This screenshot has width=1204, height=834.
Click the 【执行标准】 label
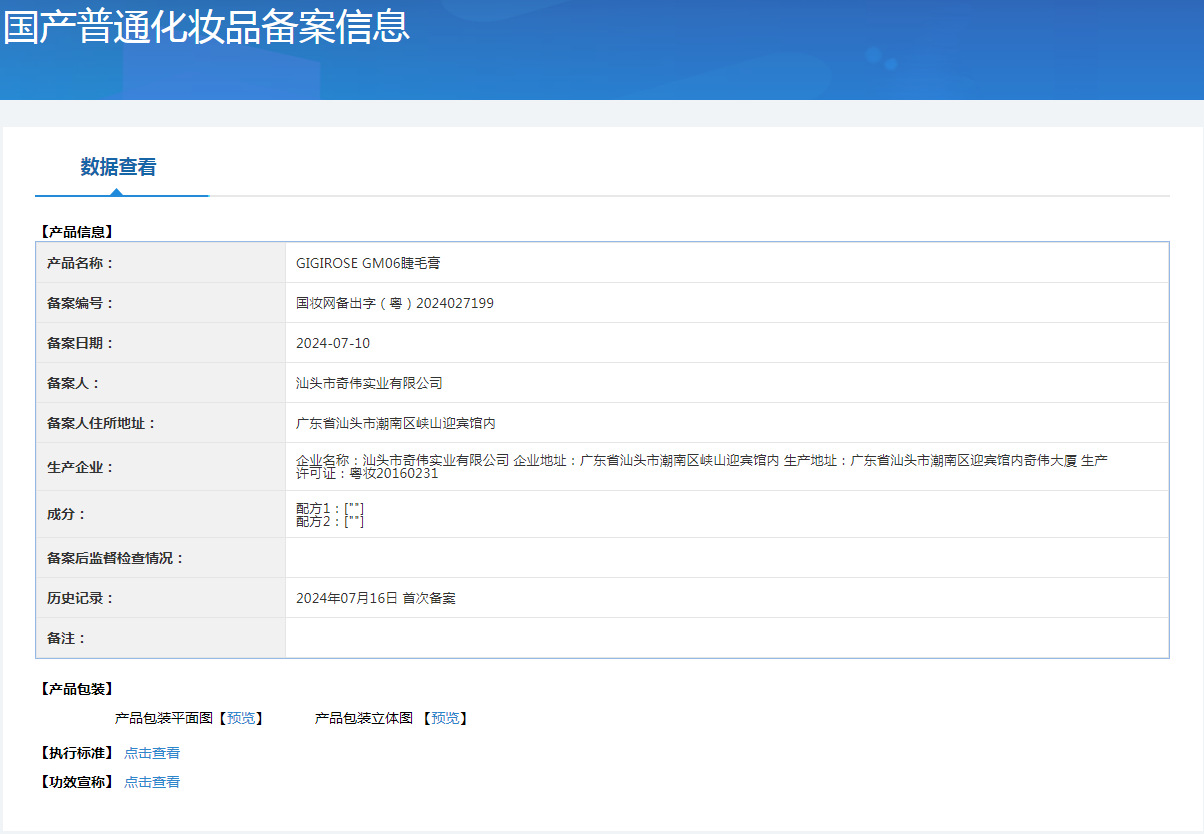[x=76, y=753]
